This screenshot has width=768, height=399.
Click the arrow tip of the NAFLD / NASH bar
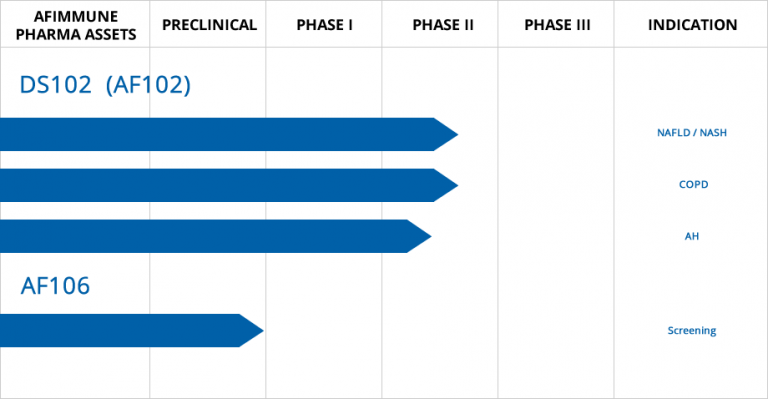tap(445, 134)
